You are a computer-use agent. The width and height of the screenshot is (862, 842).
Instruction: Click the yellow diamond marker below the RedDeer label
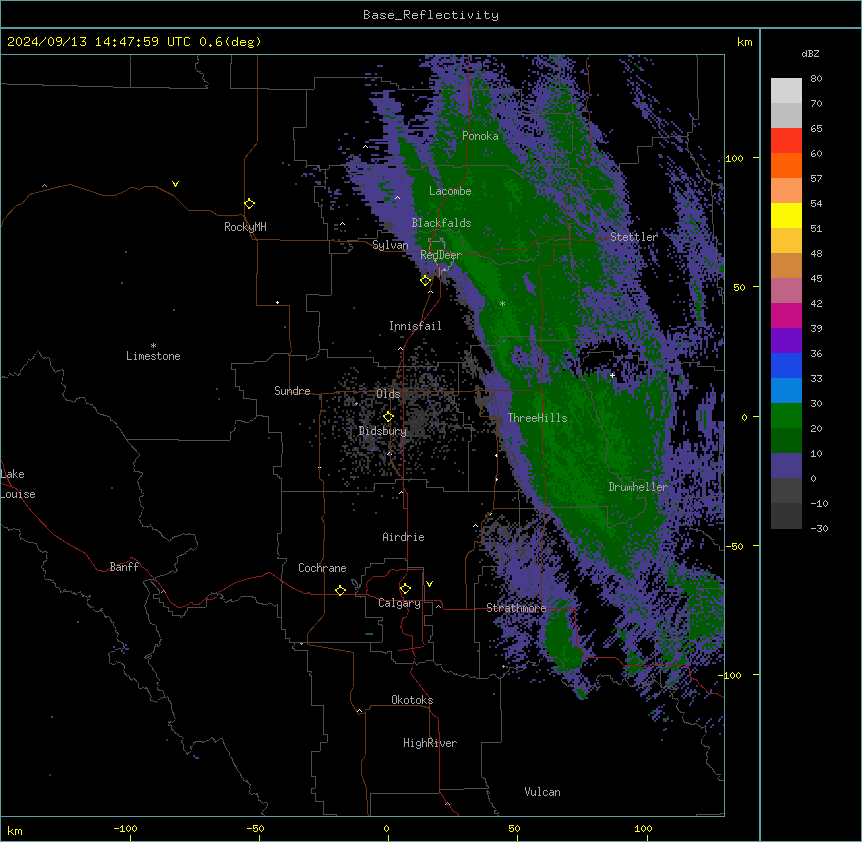click(426, 281)
